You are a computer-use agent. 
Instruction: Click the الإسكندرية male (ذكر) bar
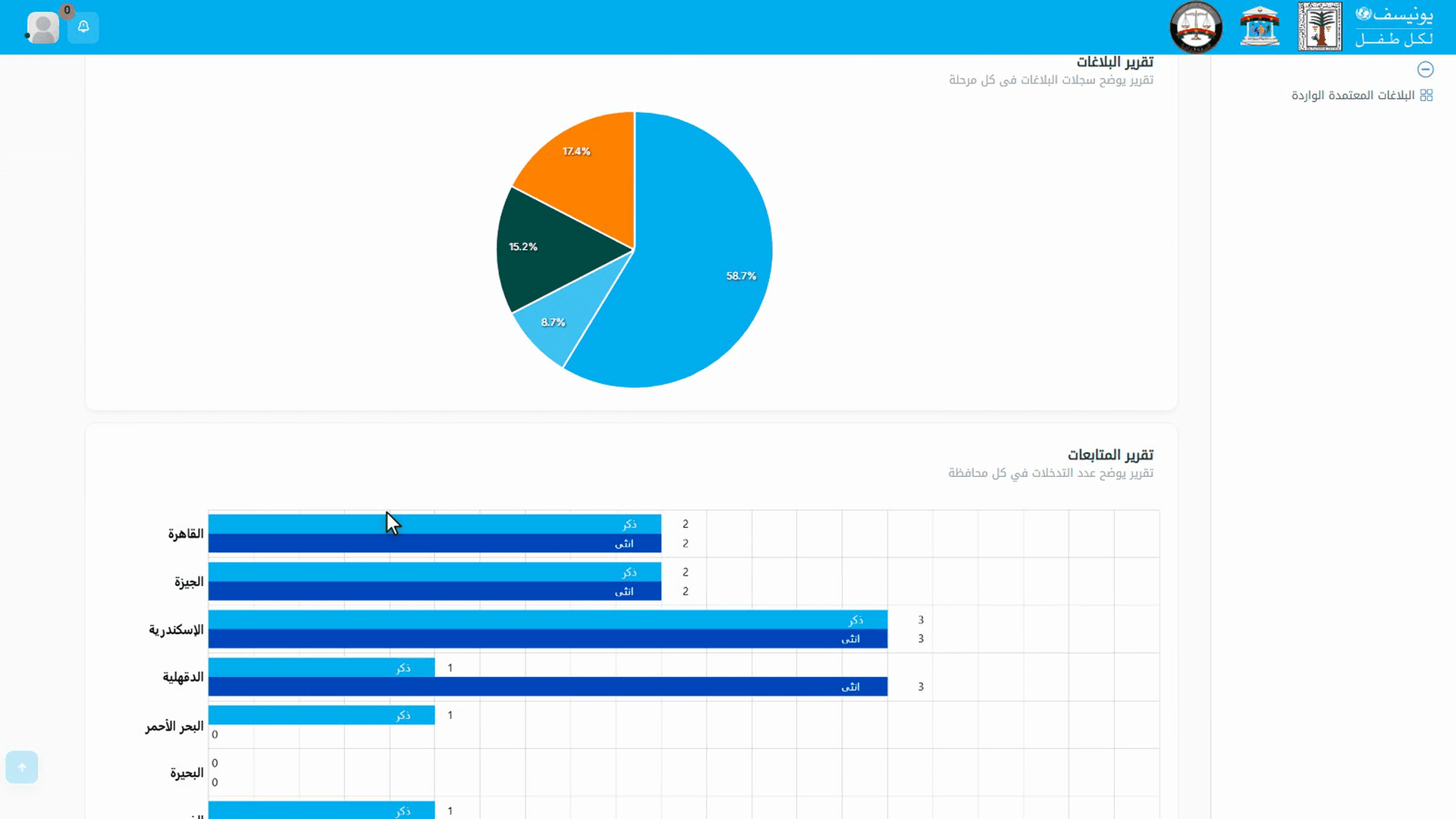[548, 620]
